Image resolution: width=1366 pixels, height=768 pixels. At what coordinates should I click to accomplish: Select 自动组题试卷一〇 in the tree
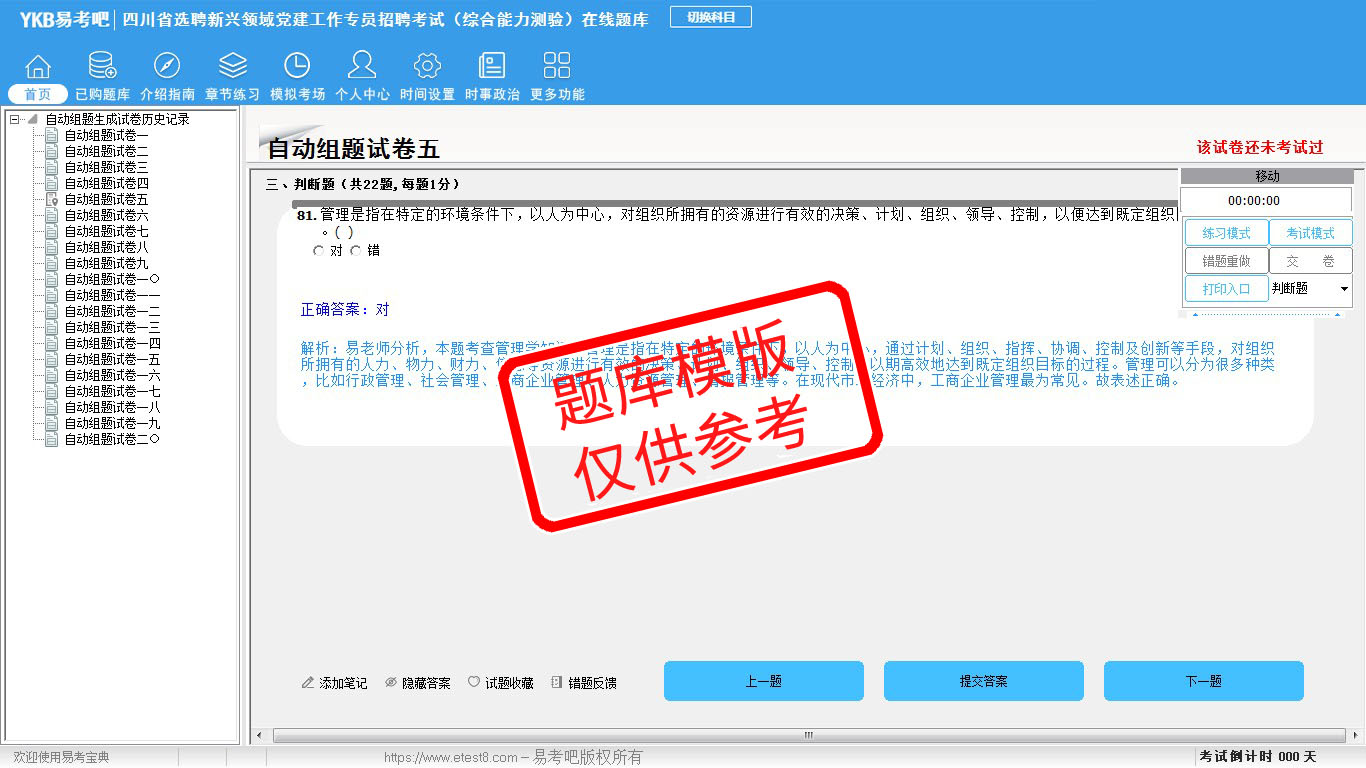click(111, 279)
